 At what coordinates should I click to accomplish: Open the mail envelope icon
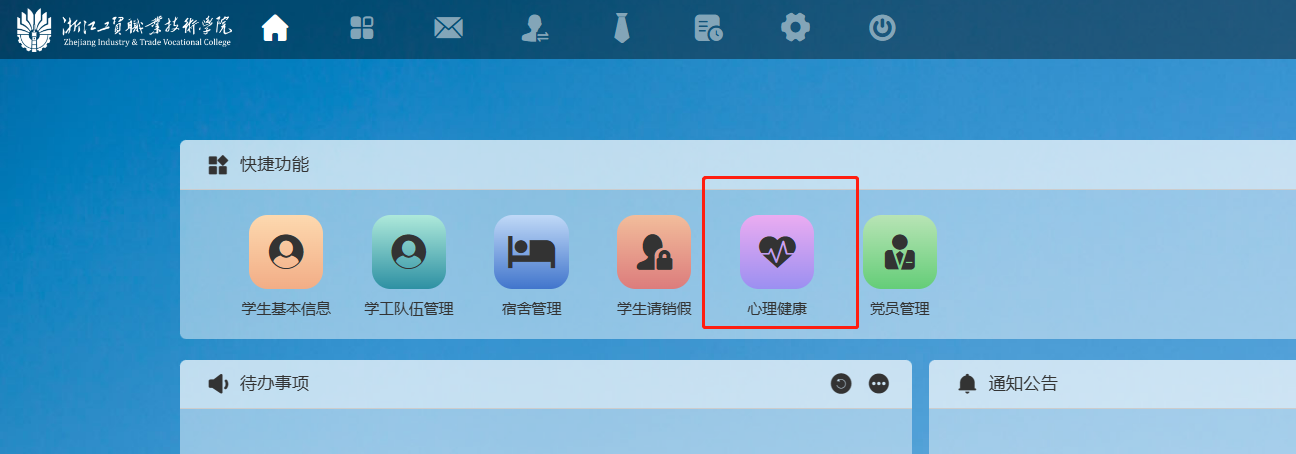tap(448, 28)
